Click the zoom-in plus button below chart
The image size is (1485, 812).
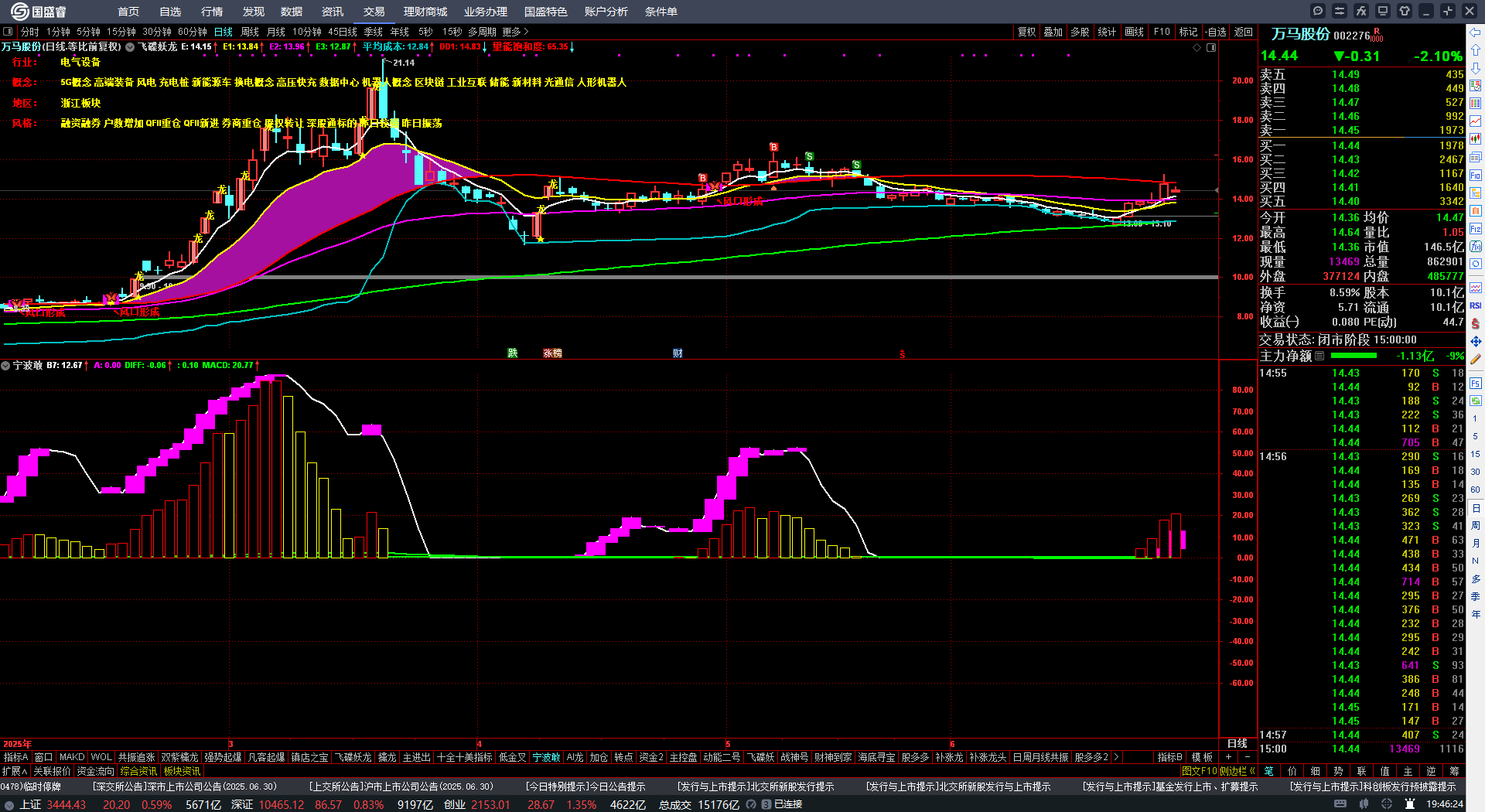(1229, 757)
